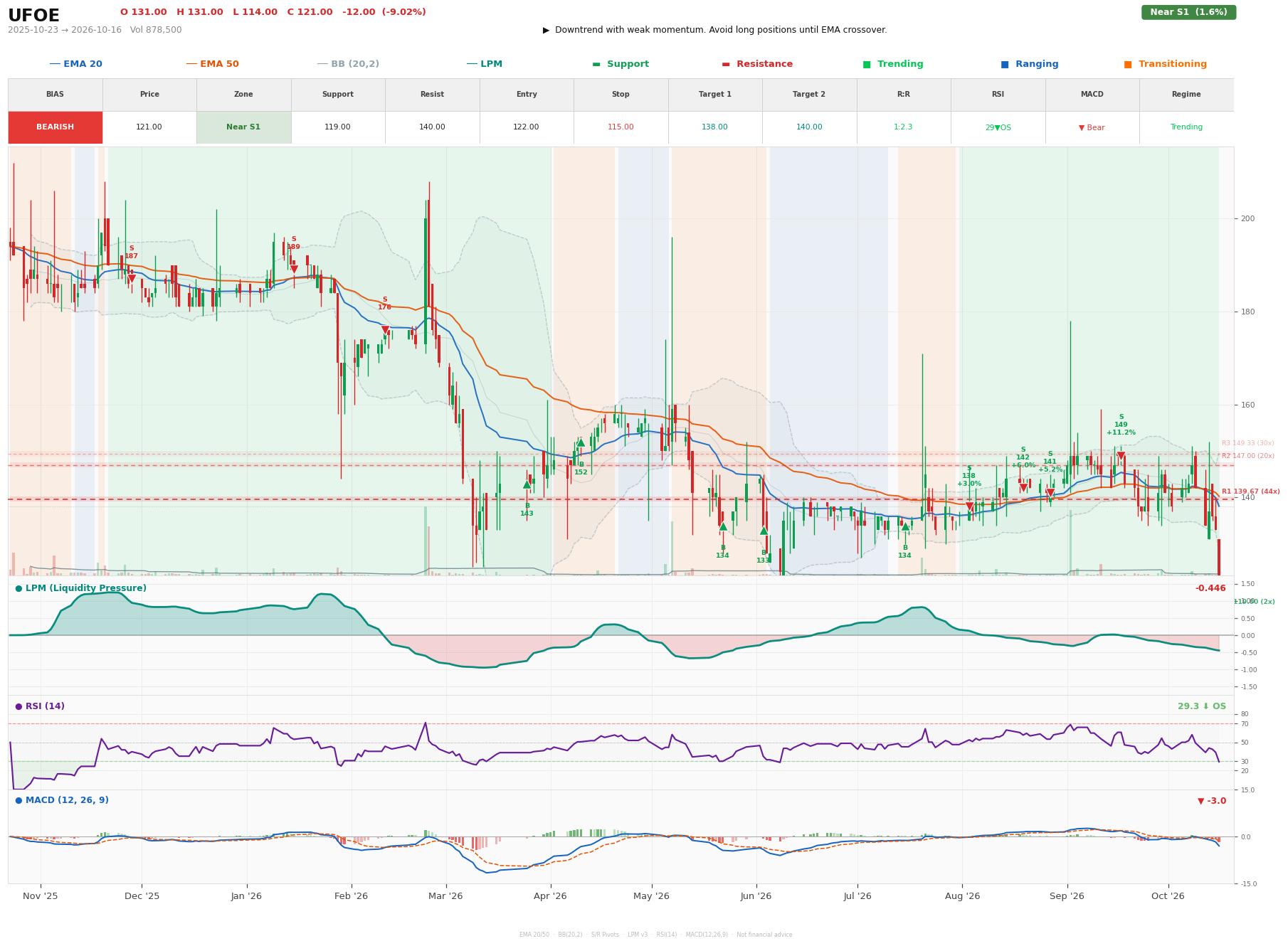Toggle the LPM legend entry

click(484, 64)
